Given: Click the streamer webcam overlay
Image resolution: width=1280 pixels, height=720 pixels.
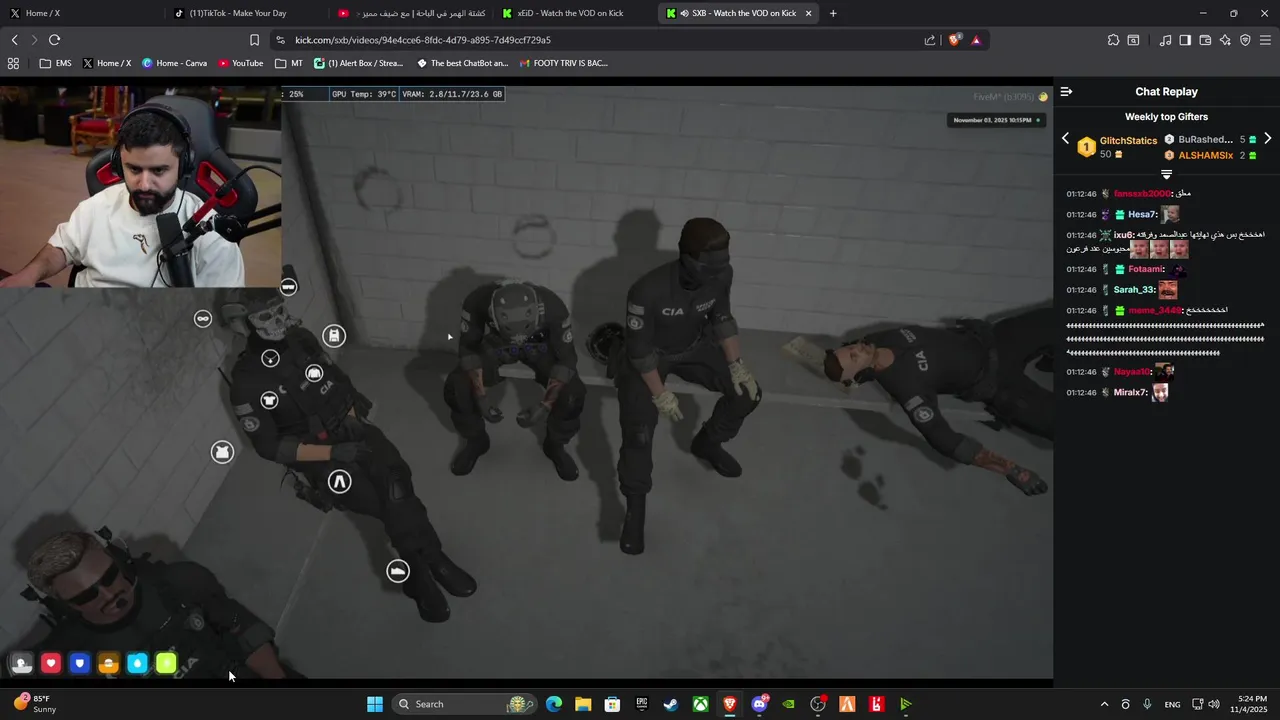Looking at the screenshot, I should click(140, 186).
